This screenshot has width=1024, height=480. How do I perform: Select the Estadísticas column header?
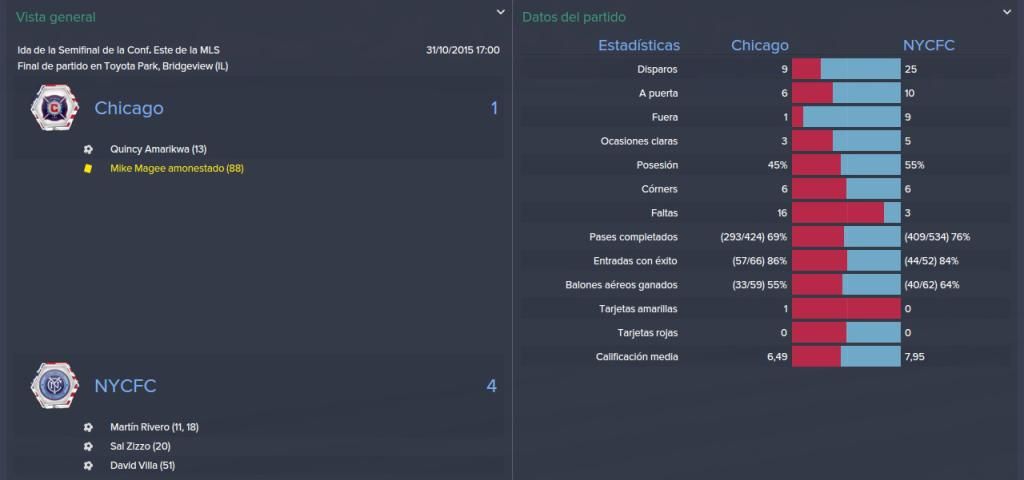pyautogui.click(x=639, y=46)
